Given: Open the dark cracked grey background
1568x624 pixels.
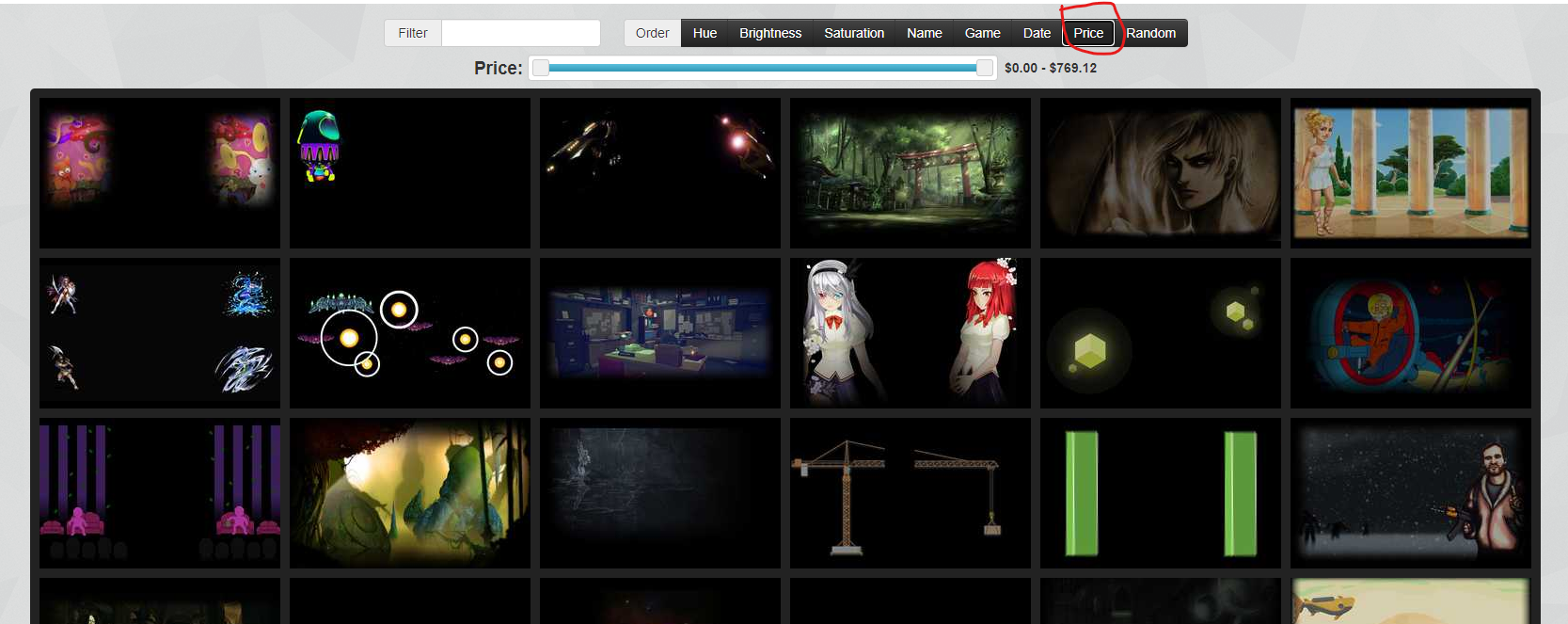Looking at the screenshot, I should point(660,493).
